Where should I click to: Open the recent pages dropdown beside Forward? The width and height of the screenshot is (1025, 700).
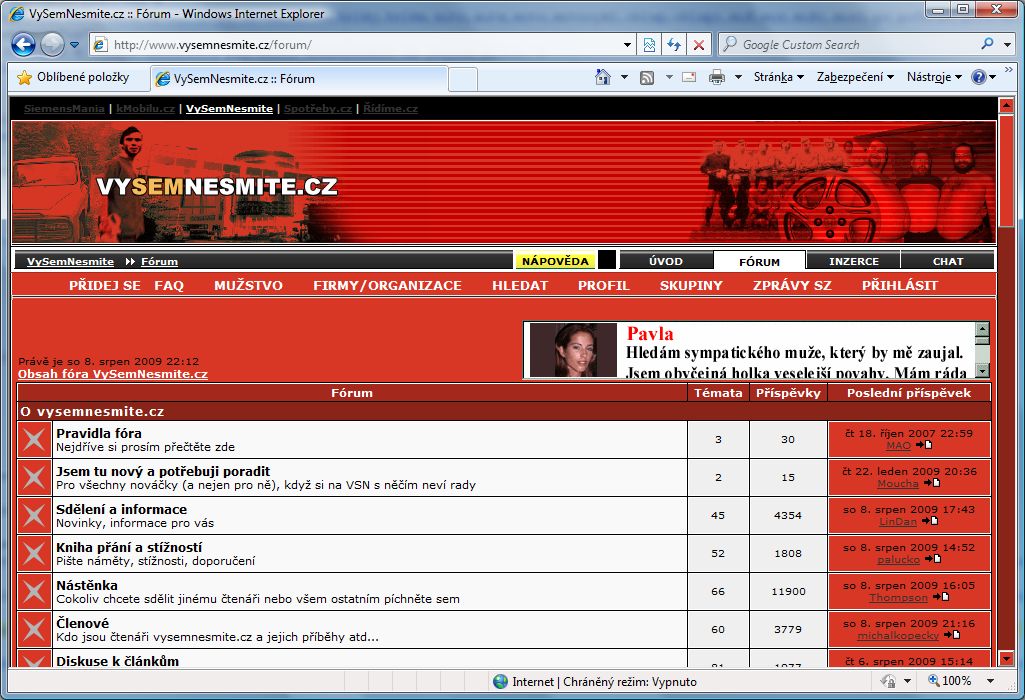[x=75, y=45]
